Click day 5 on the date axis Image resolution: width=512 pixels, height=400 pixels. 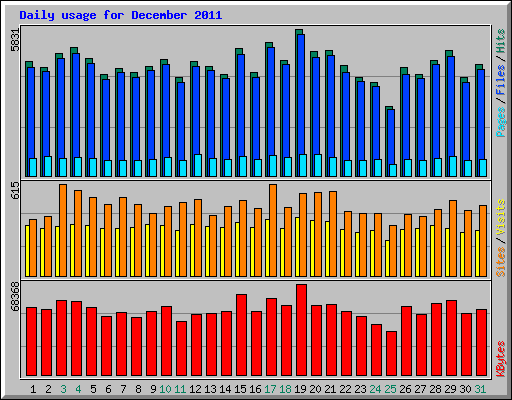pos(93,389)
